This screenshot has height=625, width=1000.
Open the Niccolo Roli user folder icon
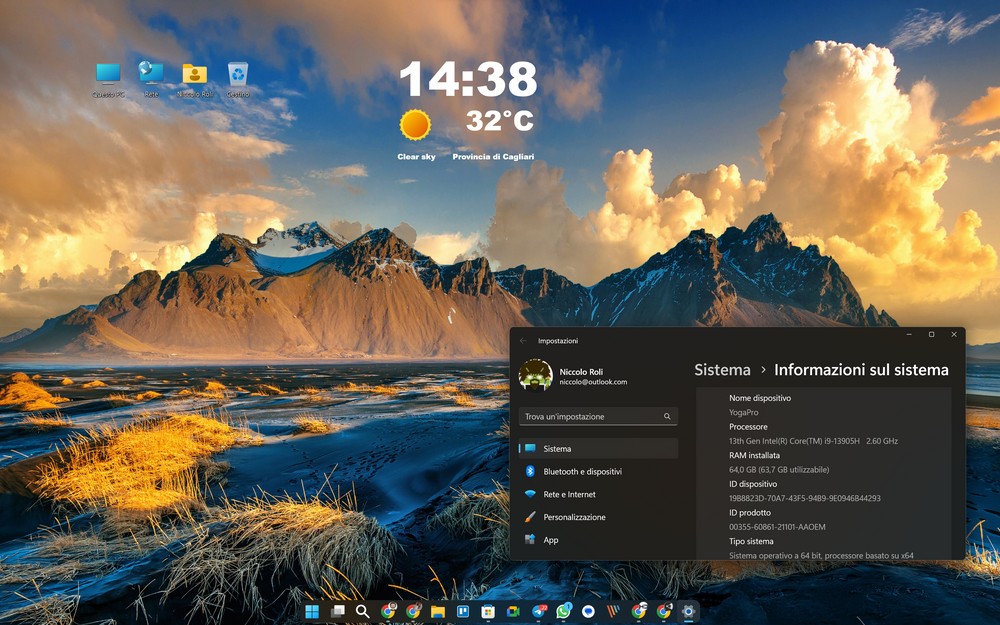click(194, 75)
